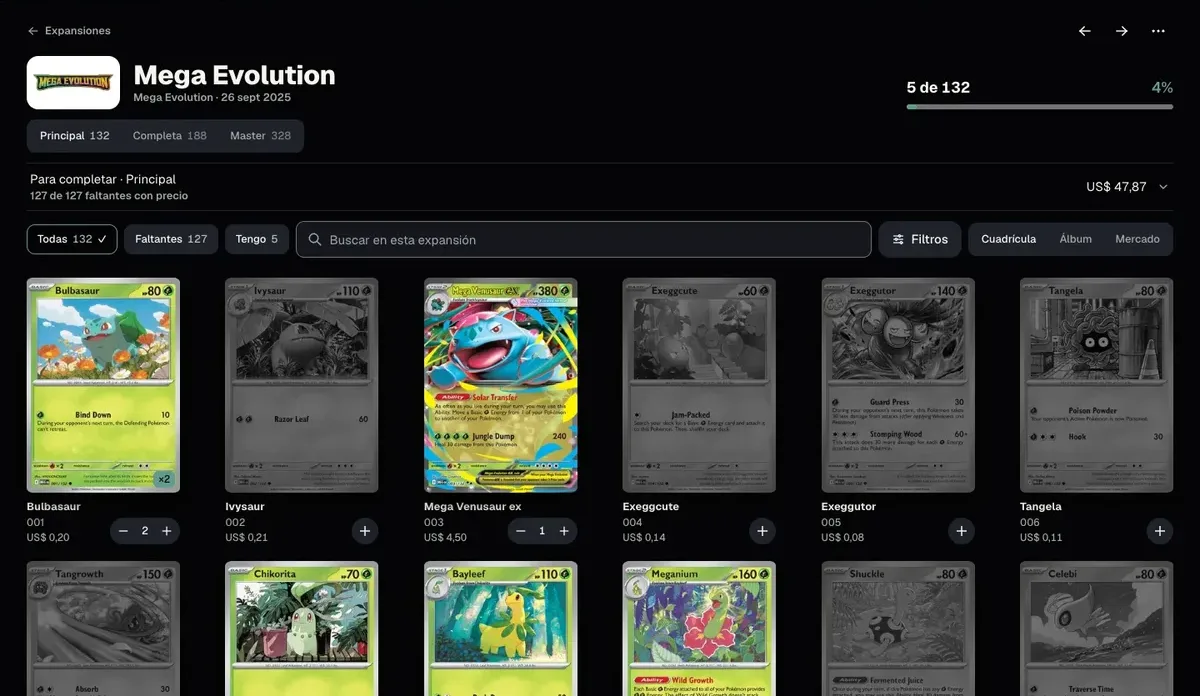
Task: Switch to the Master 328 tab
Action: click(260, 136)
